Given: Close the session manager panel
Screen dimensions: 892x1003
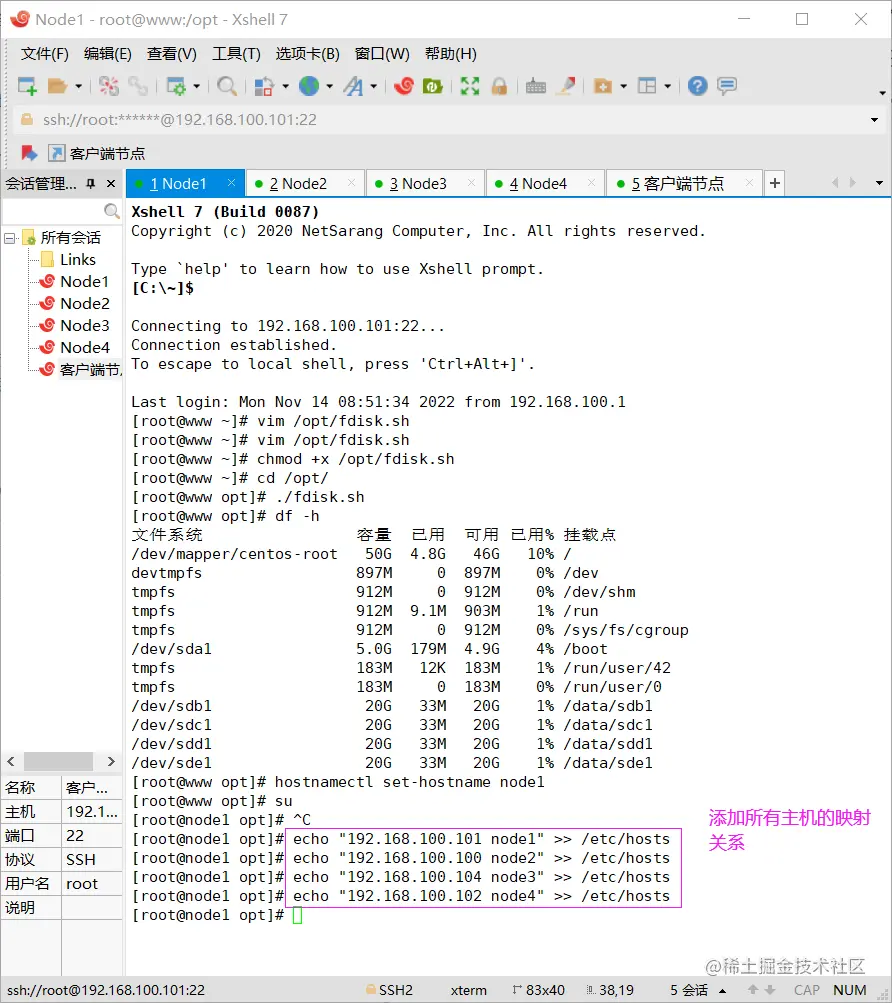Looking at the screenshot, I should pos(111,184).
